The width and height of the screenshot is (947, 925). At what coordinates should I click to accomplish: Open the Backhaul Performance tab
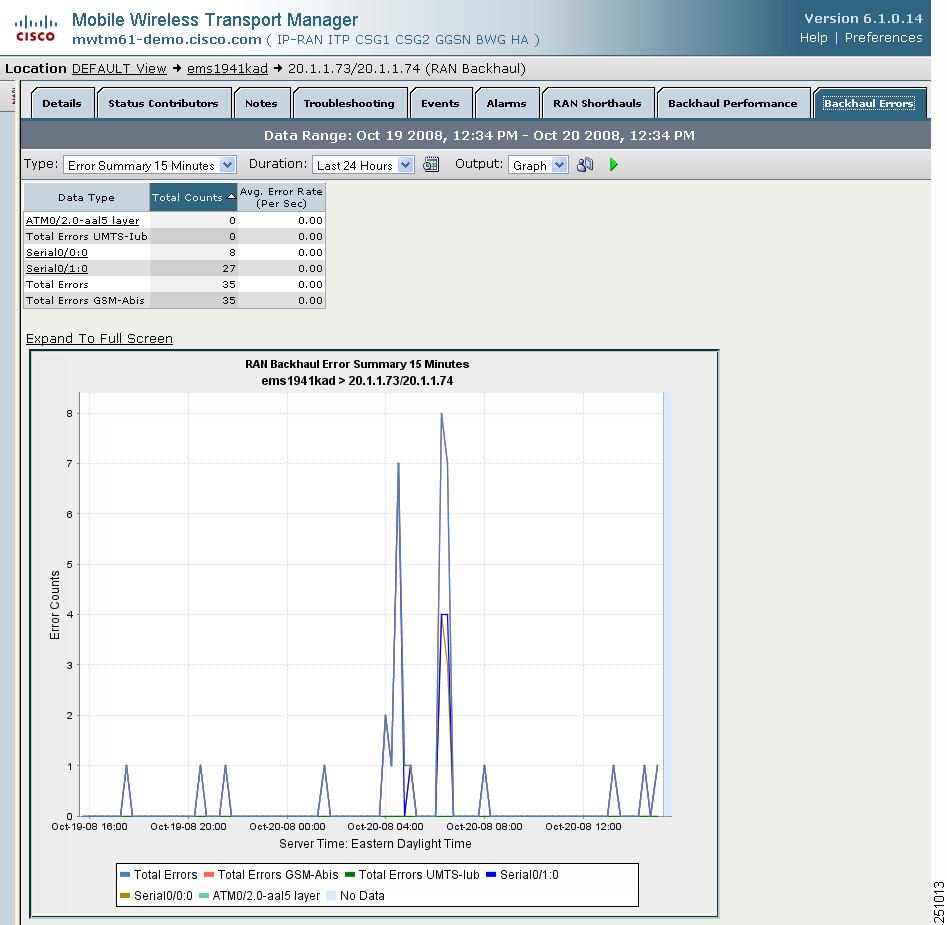[x=733, y=103]
